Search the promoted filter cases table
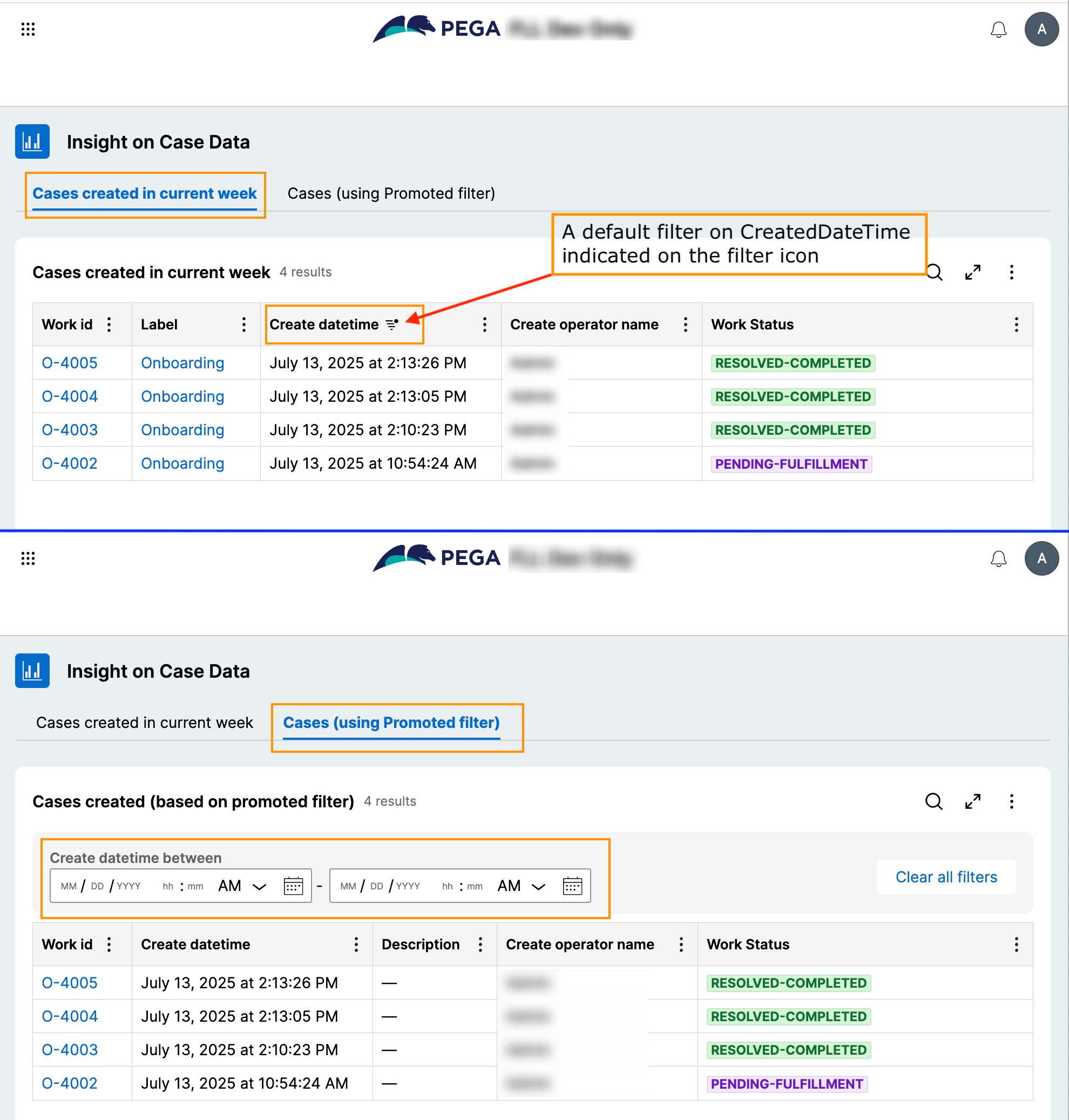Screen dimensions: 1069x1120 933,801
